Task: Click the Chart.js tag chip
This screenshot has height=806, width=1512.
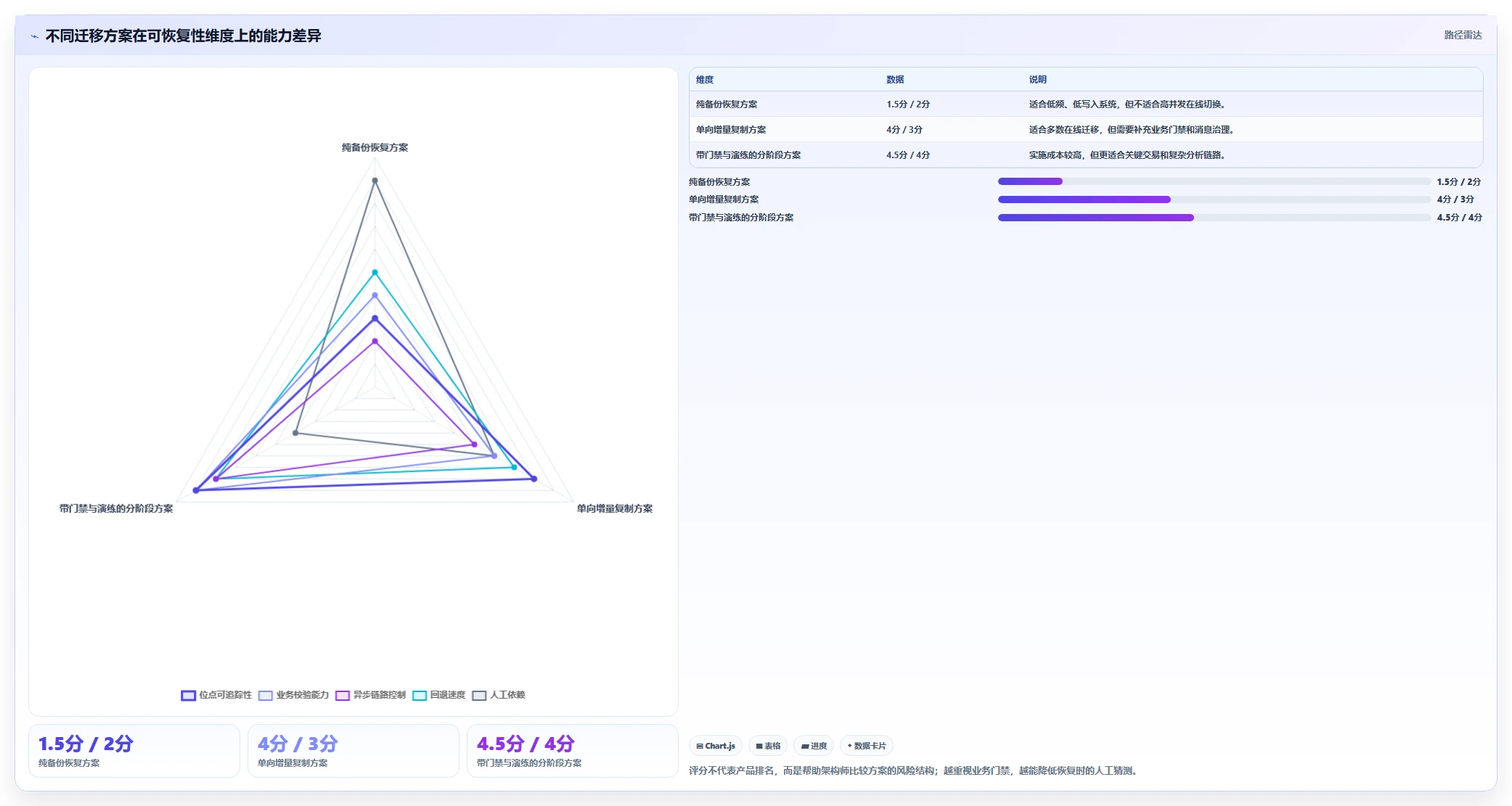Action: [x=716, y=746]
